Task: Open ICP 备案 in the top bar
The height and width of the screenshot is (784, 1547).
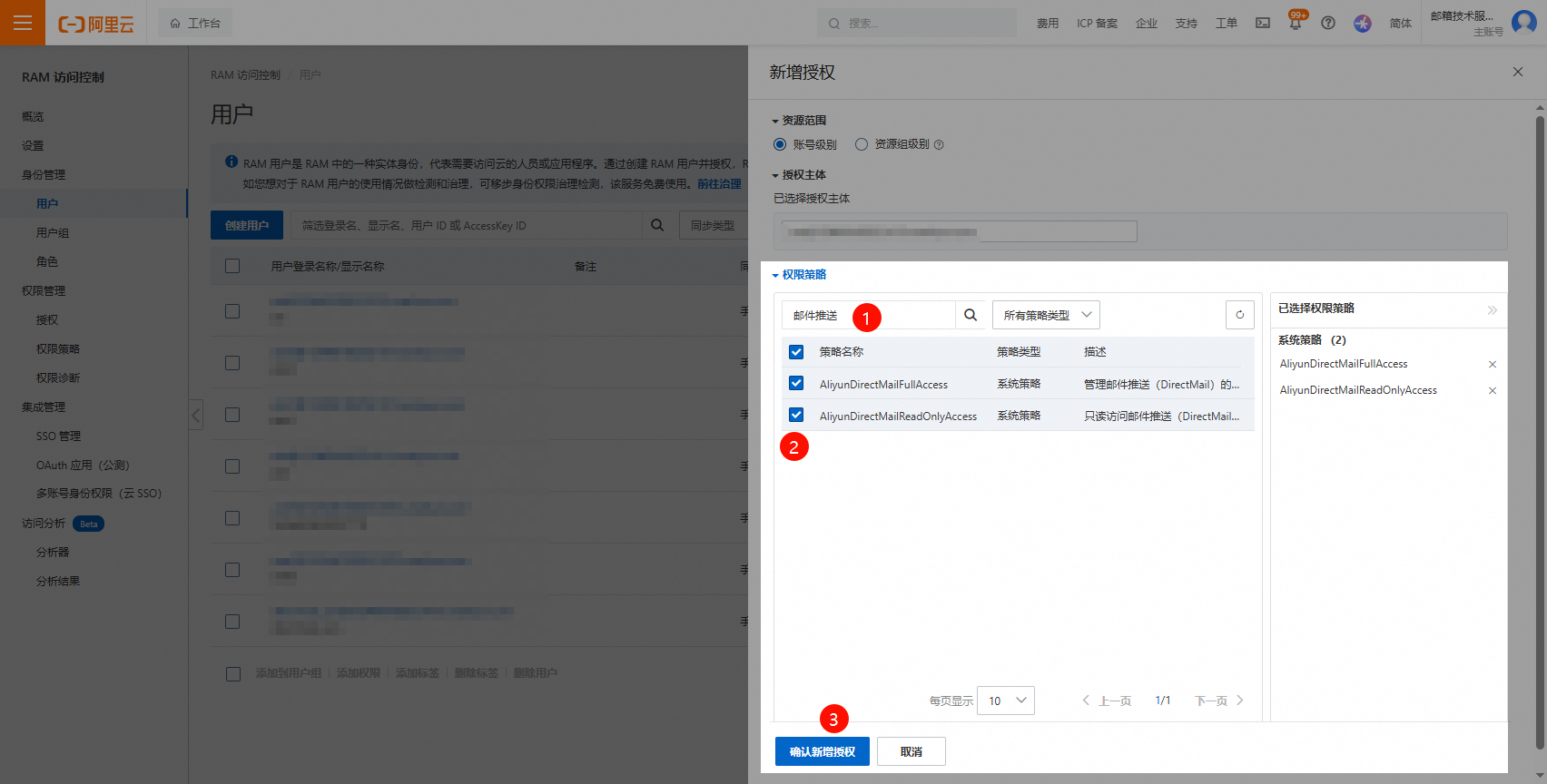Action: click(x=1098, y=24)
